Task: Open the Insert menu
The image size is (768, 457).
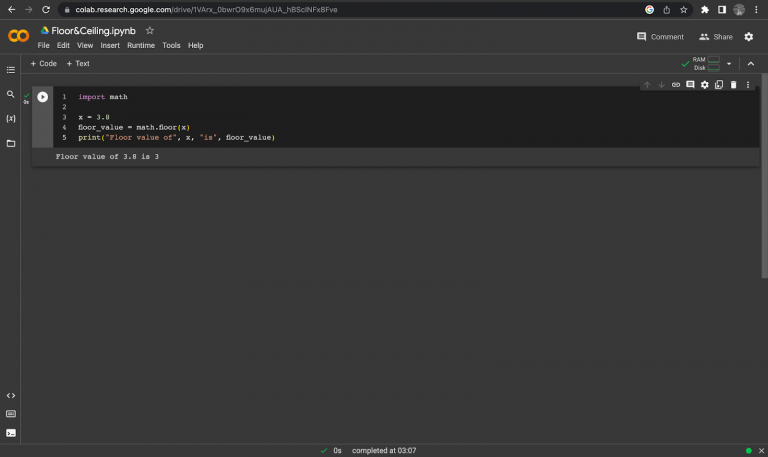Action: click(110, 45)
